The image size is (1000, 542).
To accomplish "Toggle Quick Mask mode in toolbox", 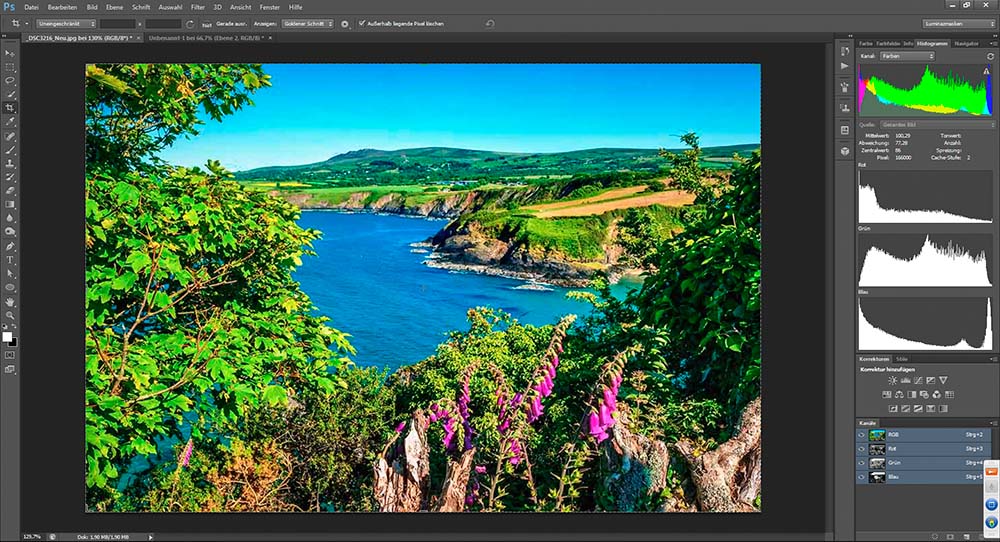I will (10, 355).
